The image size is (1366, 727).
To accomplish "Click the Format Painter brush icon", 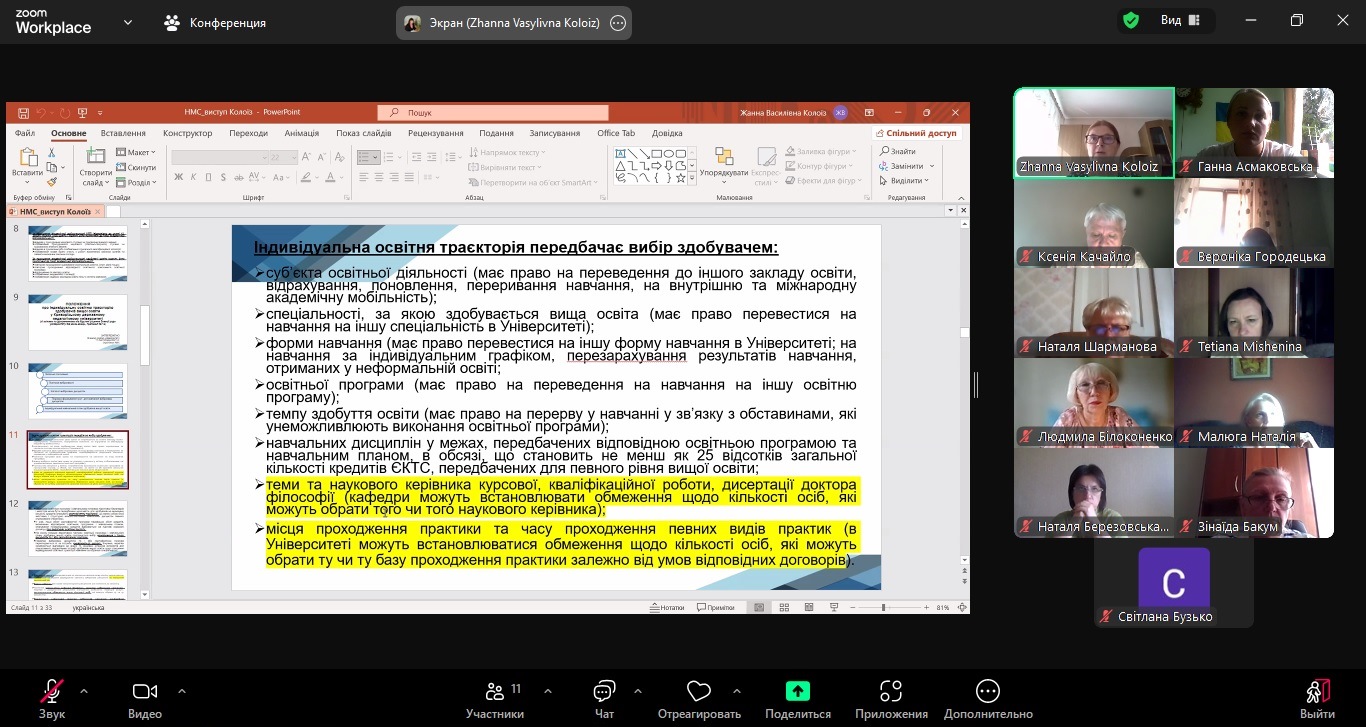I will pyautogui.click(x=52, y=182).
